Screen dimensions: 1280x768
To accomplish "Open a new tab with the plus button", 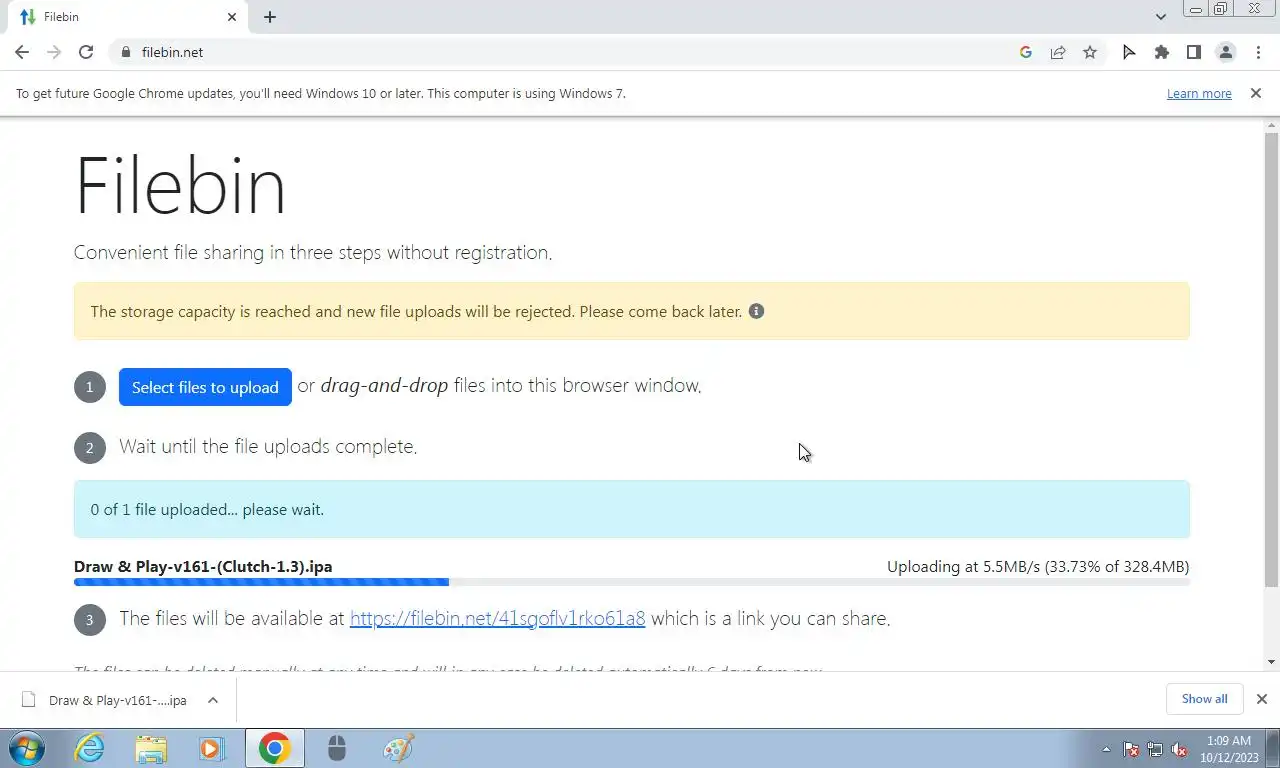I will (x=270, y=17).
